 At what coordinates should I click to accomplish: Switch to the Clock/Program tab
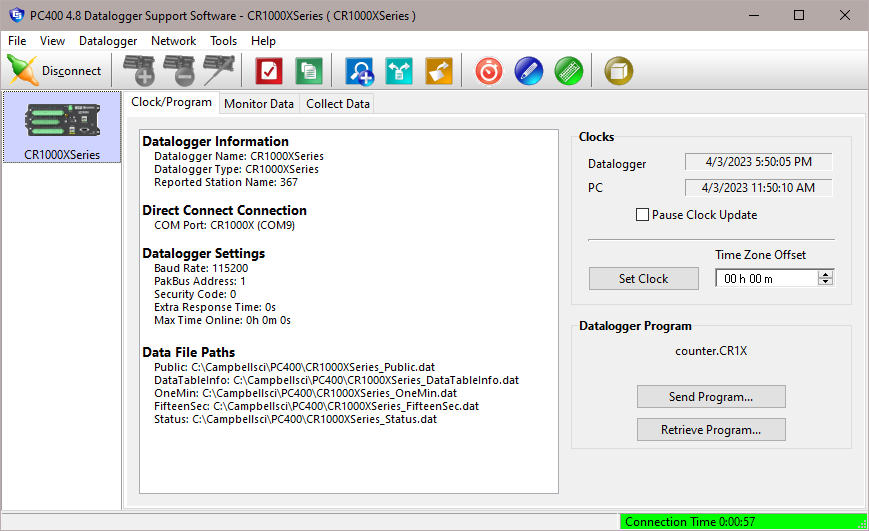tap(171, 103)
